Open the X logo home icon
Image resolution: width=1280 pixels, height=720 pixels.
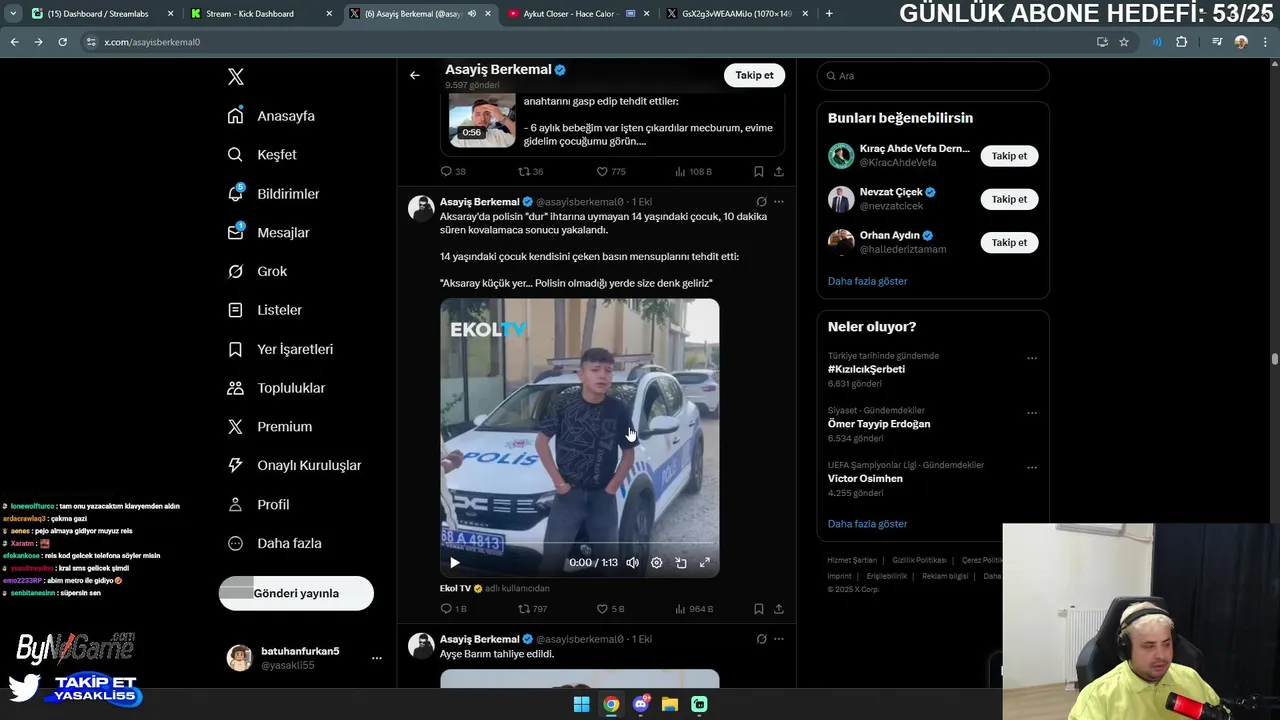point(235,77)
